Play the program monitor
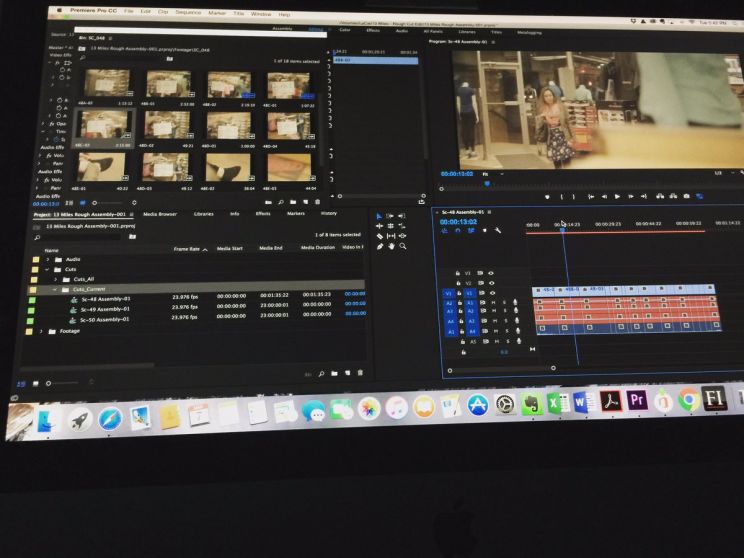This screenshot has width=744, height=558. tap(617, 196)
